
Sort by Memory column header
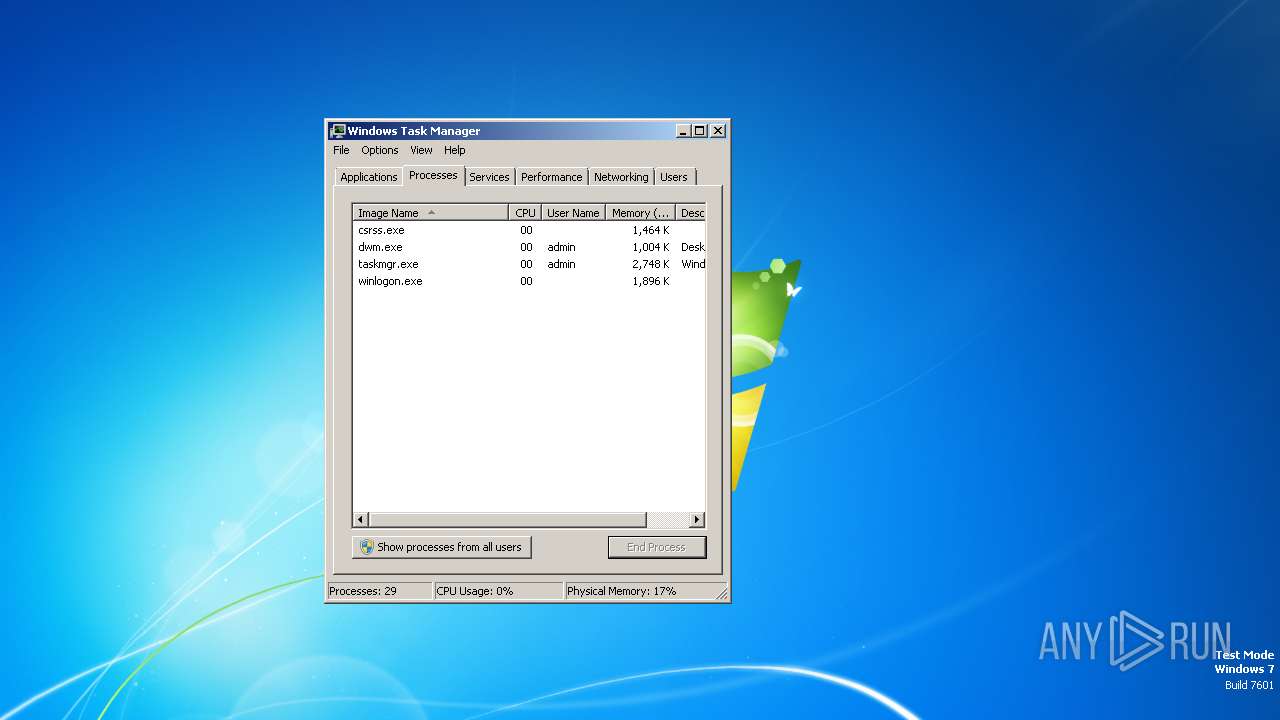(641, 213)
